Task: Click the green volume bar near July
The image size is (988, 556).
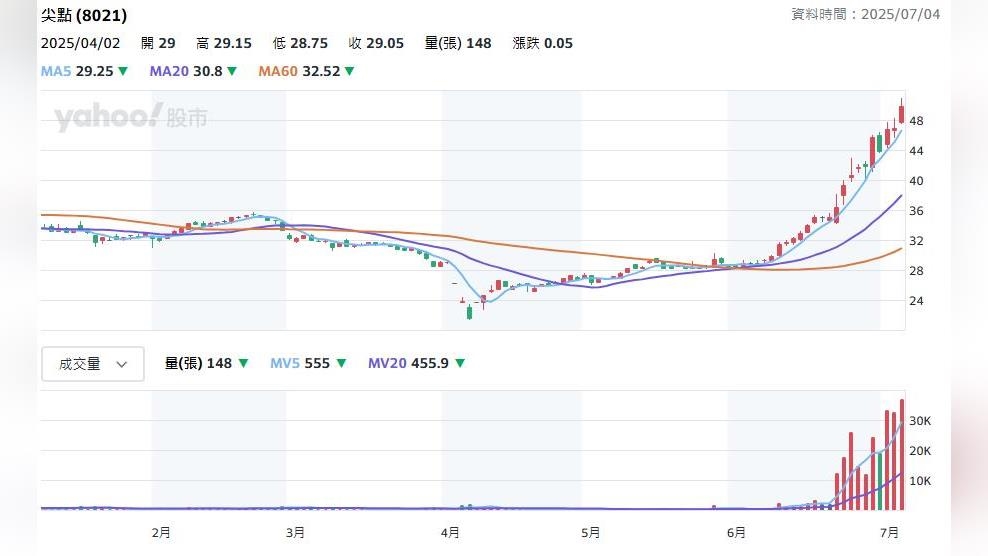Action: tap(880, 481)
